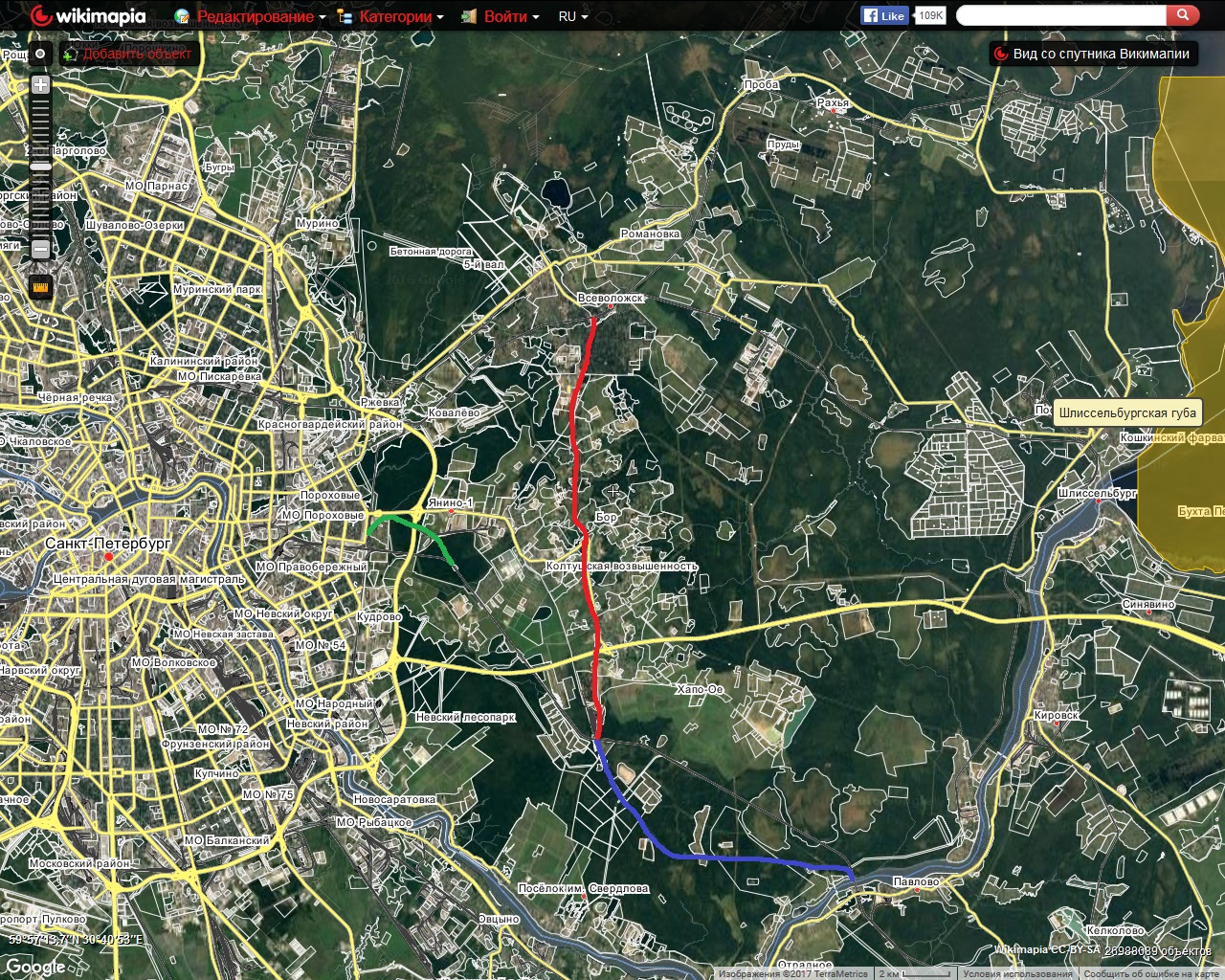Image resolution: width=1225 pixels, height=980 pixels.
Task: Open the RU language selector
Action: point(572,16)
